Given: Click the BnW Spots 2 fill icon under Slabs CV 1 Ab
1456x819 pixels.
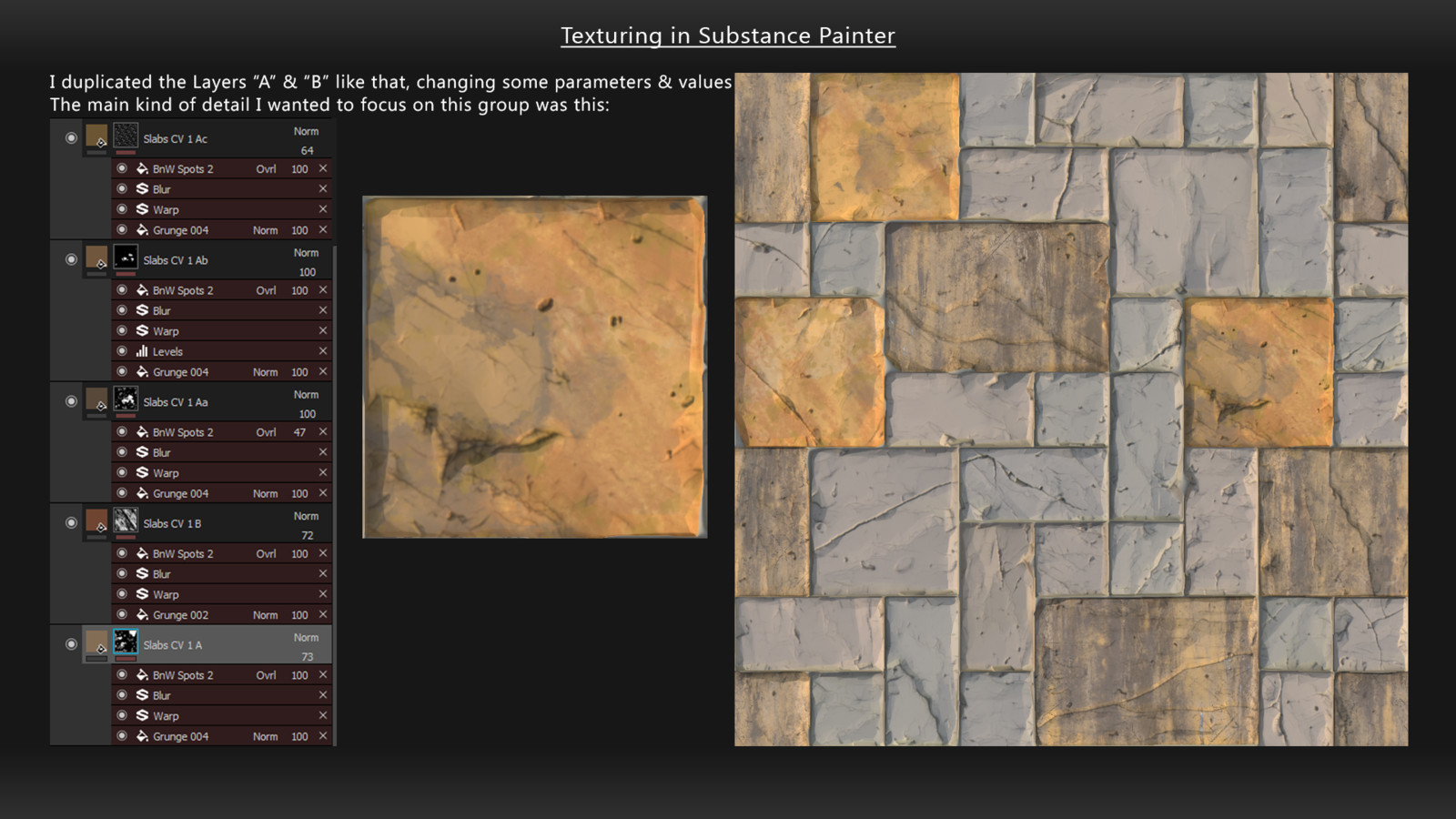Looking at the screenshot, I should pyautogui.click(x=142, y=290).
